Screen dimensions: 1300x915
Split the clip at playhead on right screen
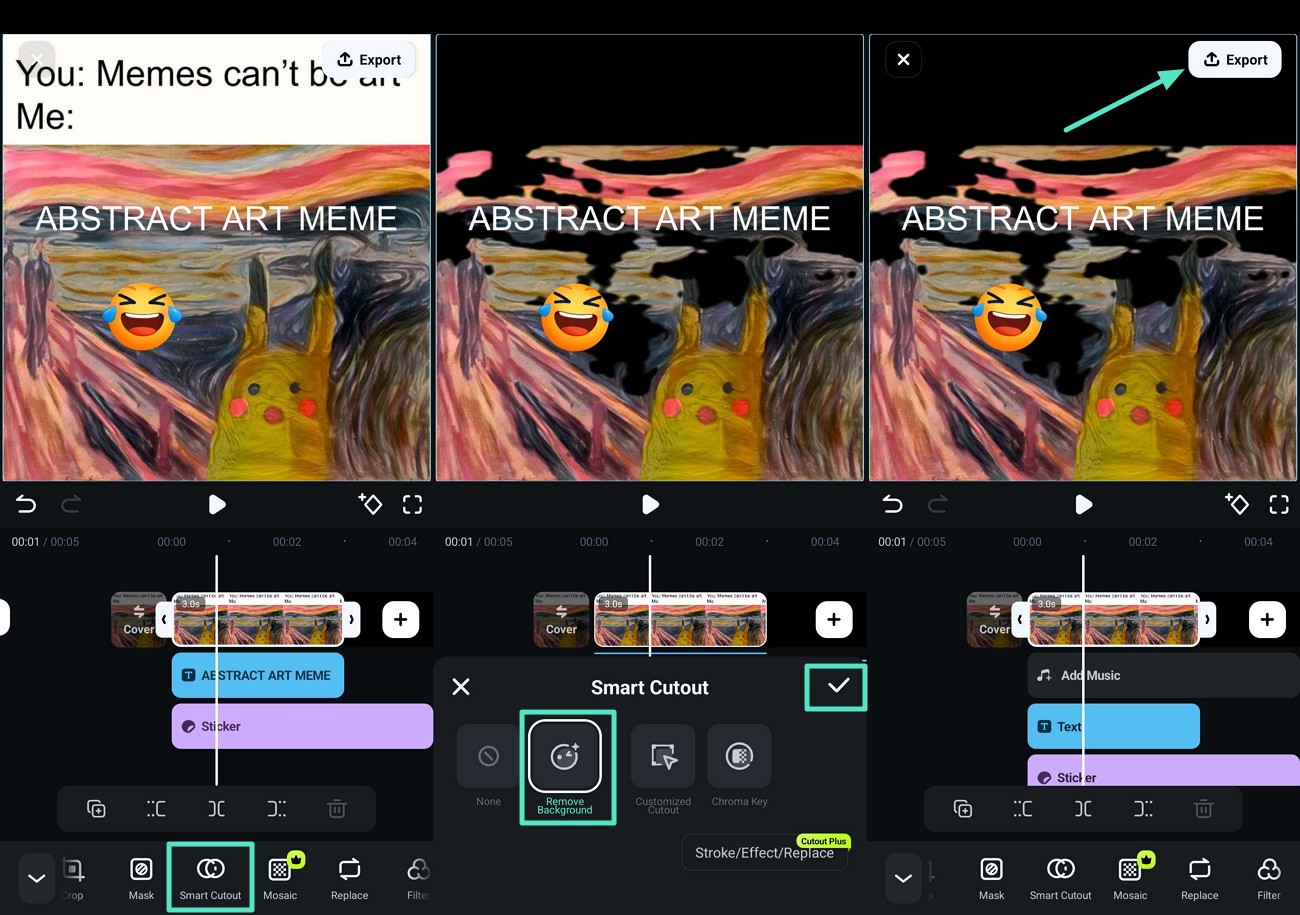click(1083, 809)
